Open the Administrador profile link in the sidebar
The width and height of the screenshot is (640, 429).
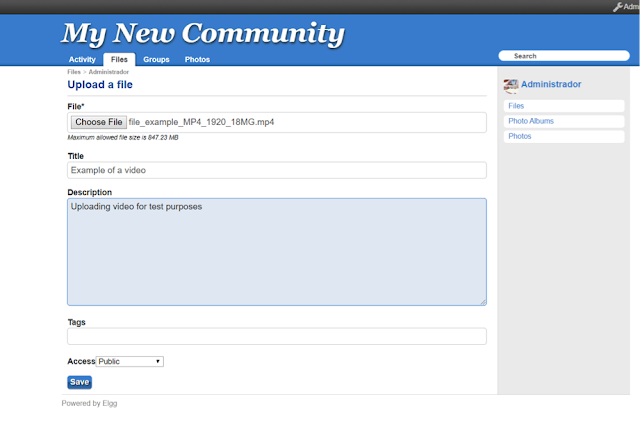(551, 84)
